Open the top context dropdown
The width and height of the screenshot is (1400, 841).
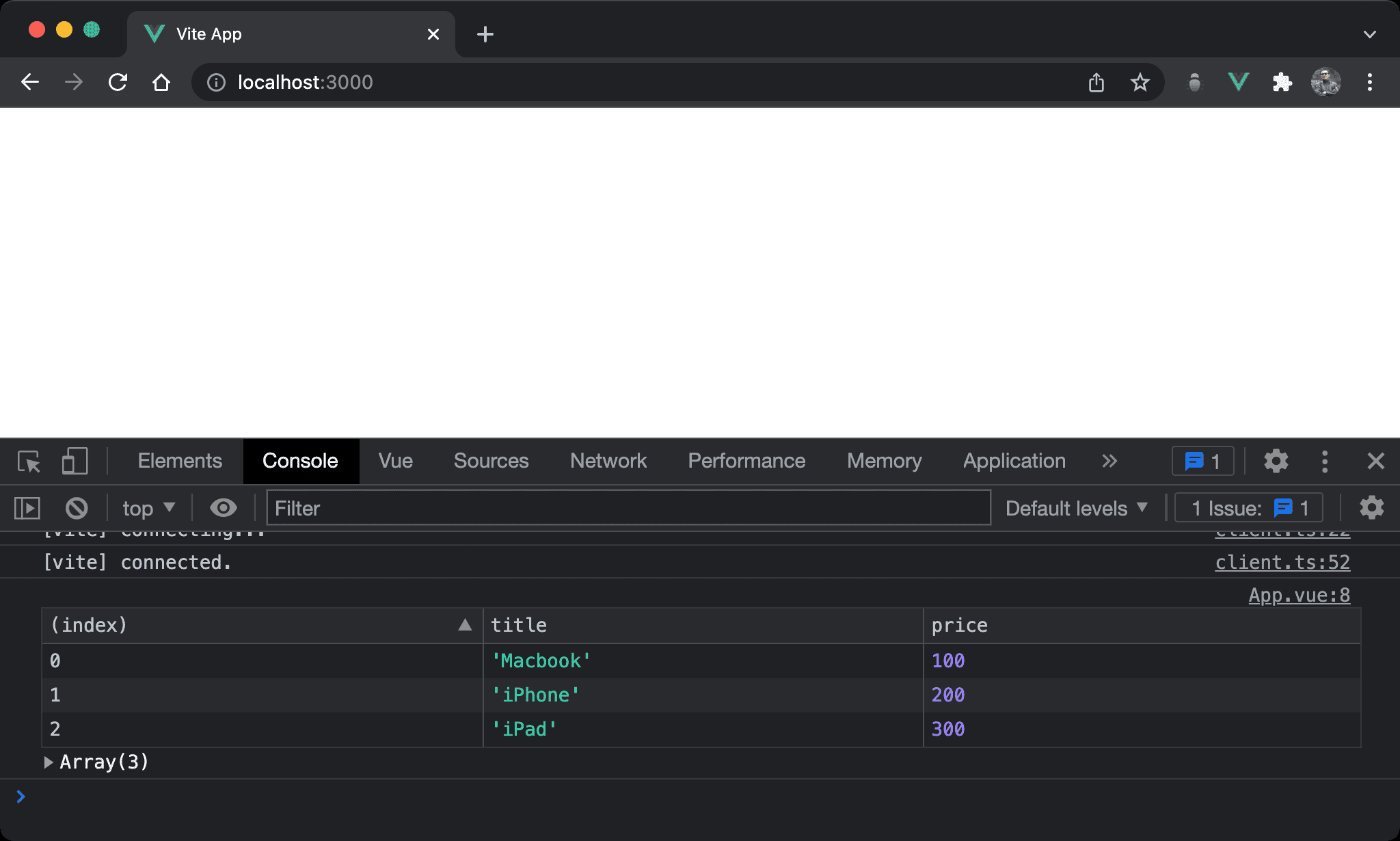[148, 508]
